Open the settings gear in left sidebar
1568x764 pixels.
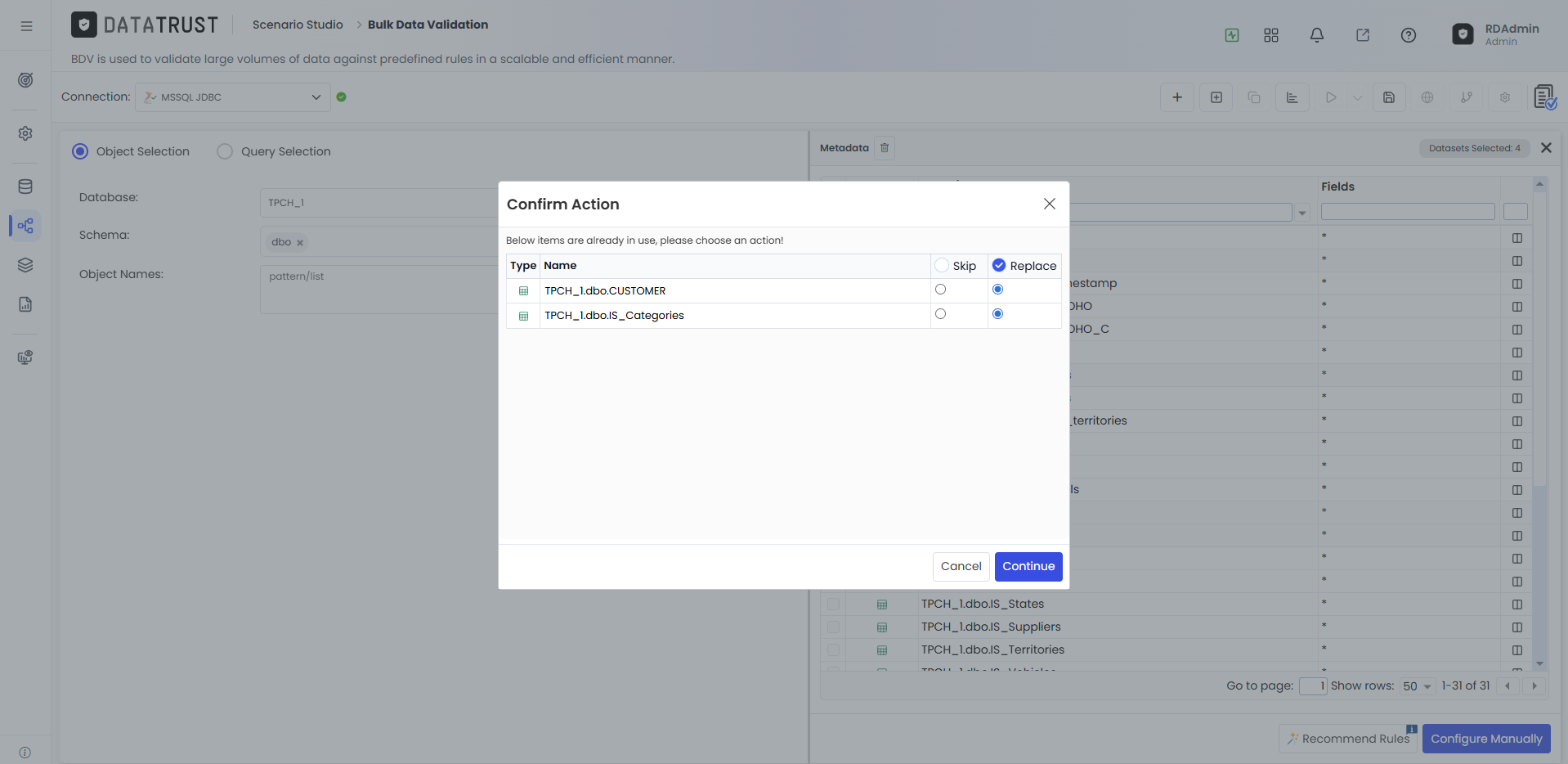25,133
